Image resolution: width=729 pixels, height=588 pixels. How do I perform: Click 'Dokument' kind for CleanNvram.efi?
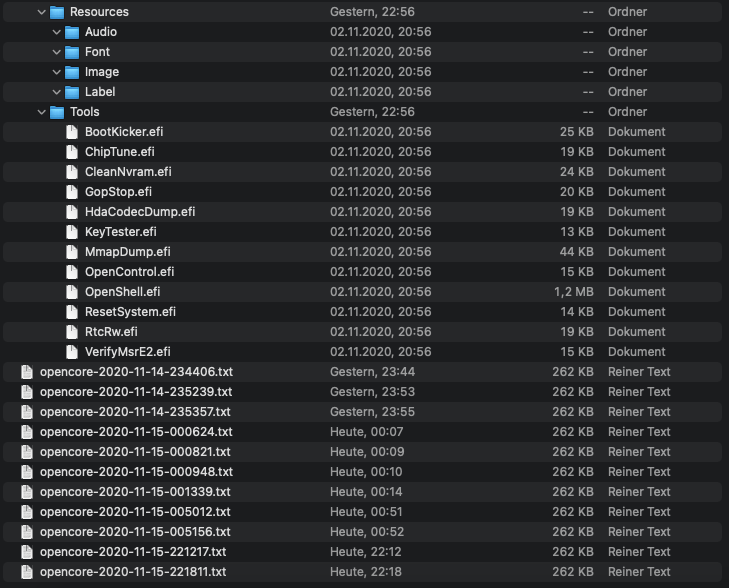click(x=637, y=172)
